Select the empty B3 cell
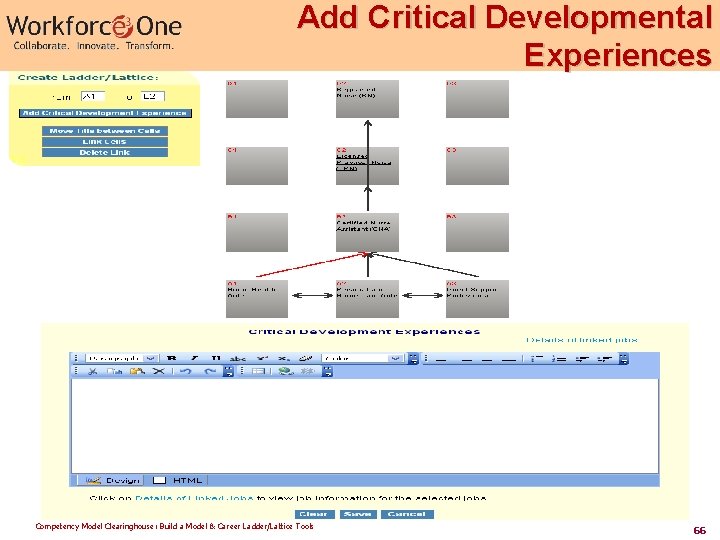 tap(478, 232)
